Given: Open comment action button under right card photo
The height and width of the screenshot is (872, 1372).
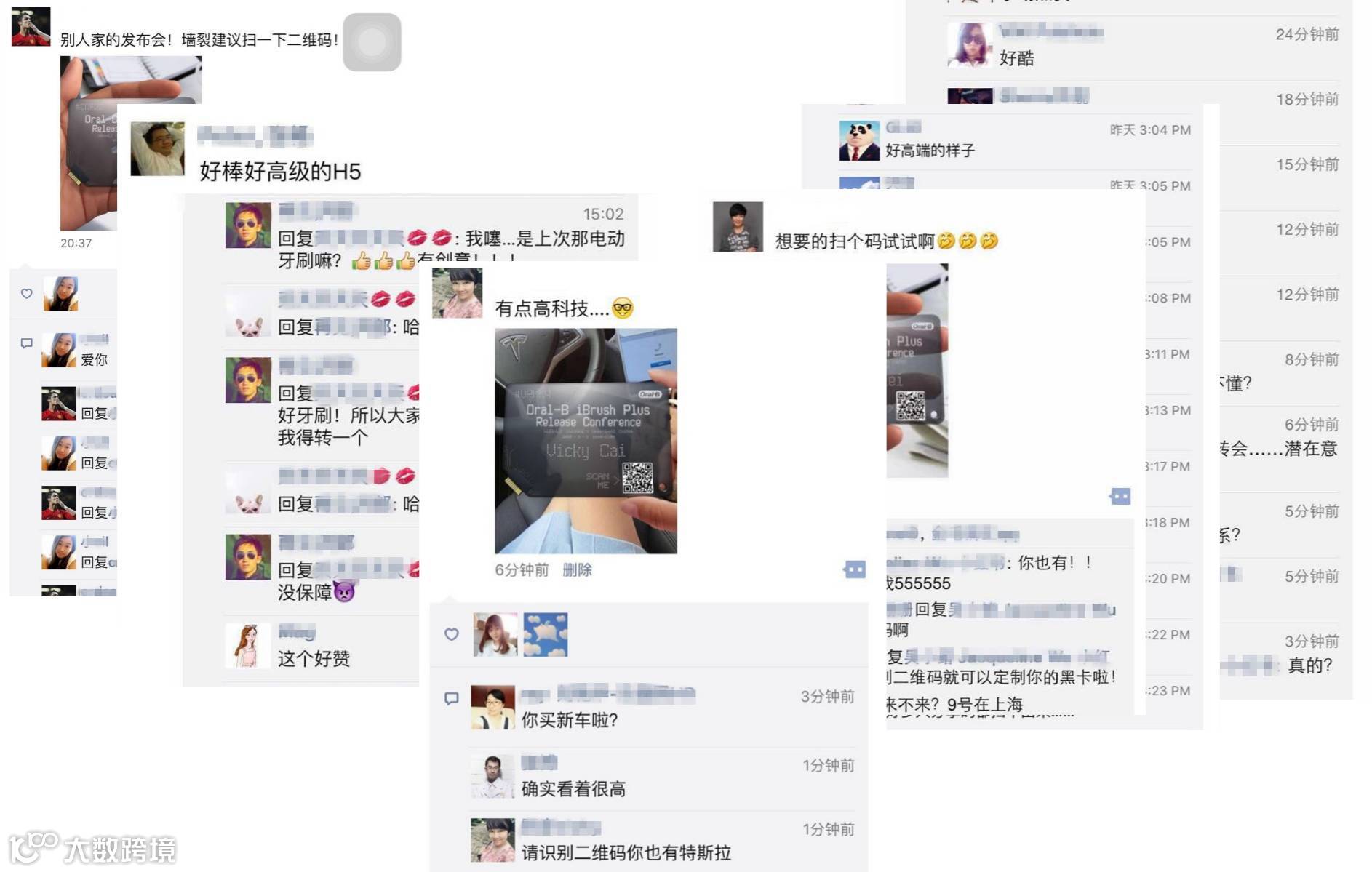Looking at the screenshot, I should pos(1120,497).
